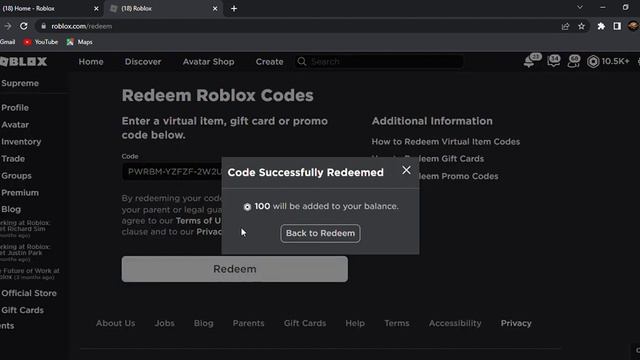Viewport: 640px width, 360px height.
Task: Click the share page icon
Action: pyautogui.click(x=565, y=26)
